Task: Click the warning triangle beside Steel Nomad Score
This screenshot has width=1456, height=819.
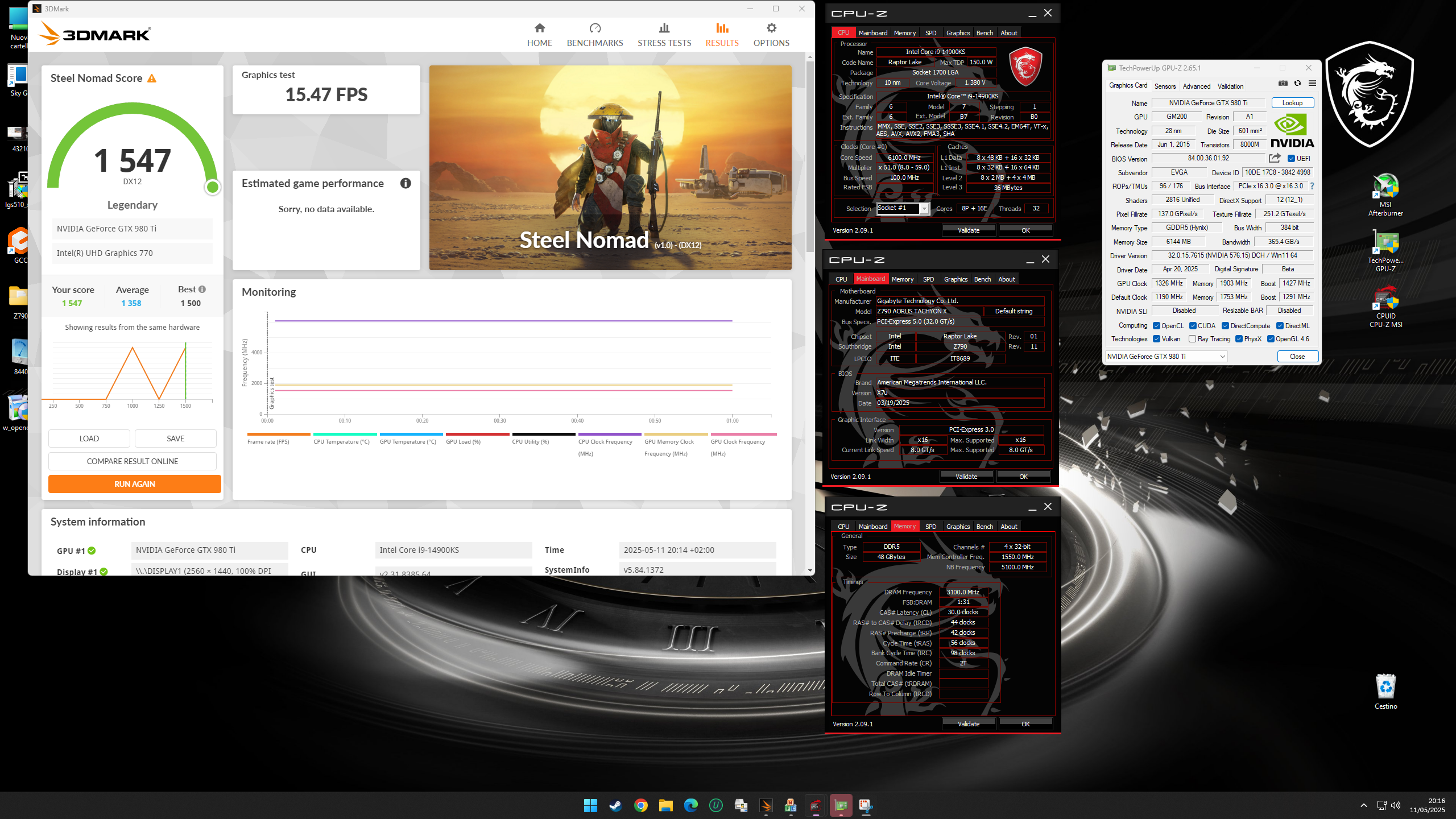Action: tap(152, 78)
